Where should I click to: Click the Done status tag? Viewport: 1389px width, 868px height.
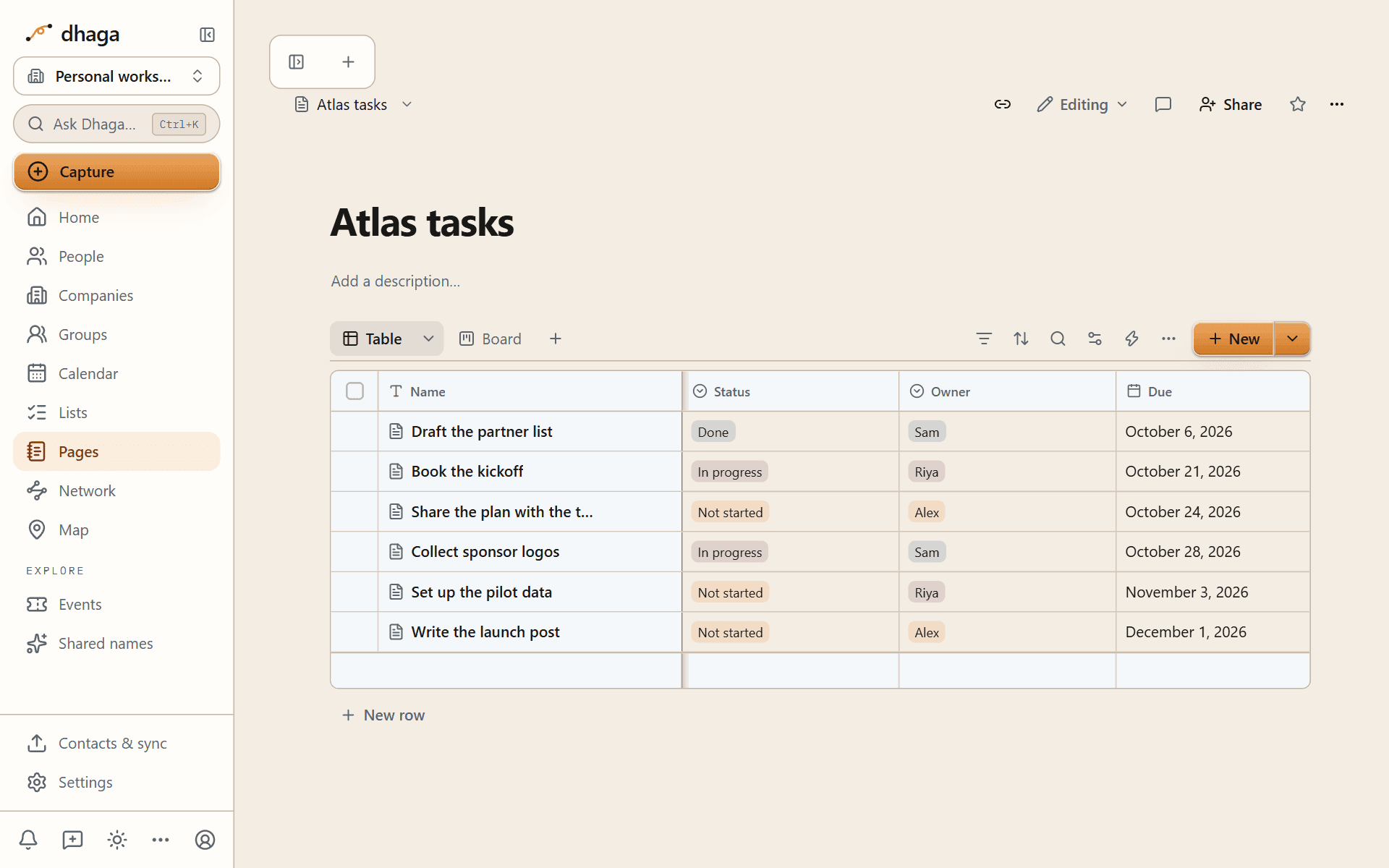tap(713, 432)
